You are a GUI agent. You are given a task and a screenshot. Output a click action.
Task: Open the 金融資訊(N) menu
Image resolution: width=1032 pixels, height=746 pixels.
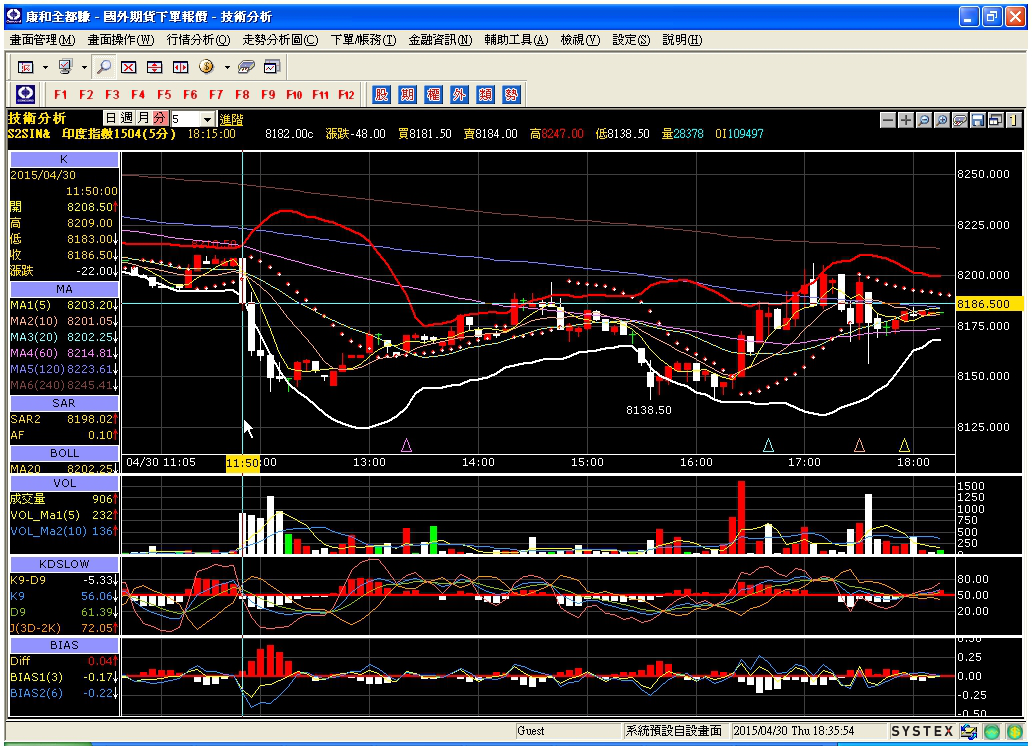click(x=440, y=40)
